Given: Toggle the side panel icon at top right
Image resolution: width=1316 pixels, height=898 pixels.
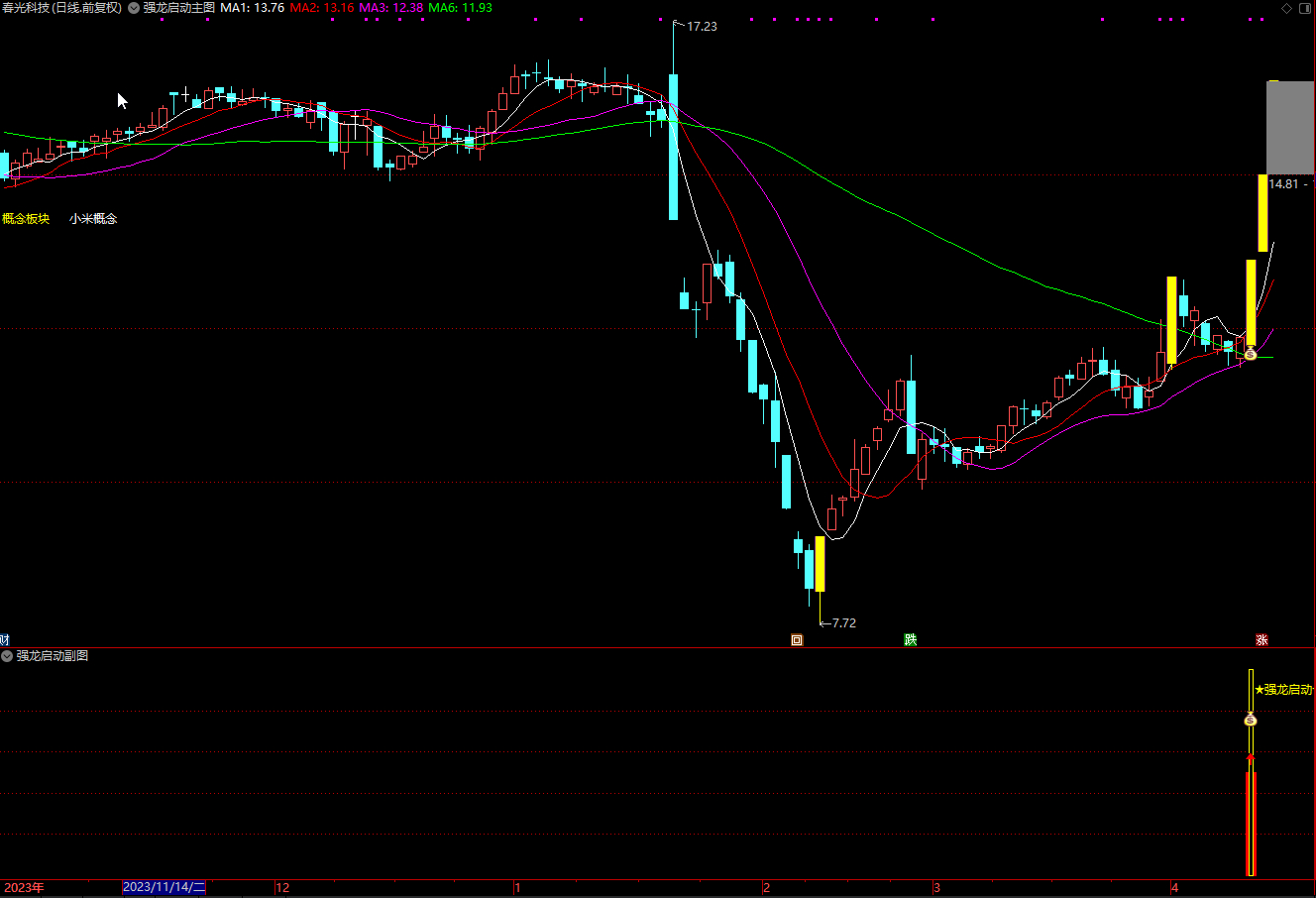Looking at the screenshot, I should click(x=1305, y=8).
